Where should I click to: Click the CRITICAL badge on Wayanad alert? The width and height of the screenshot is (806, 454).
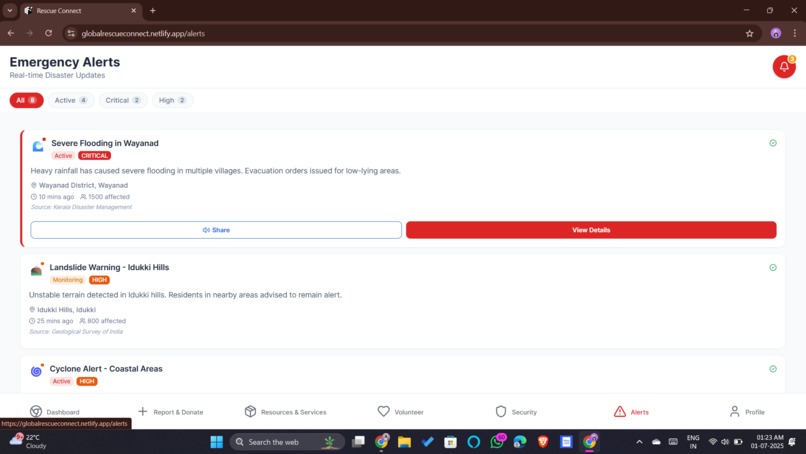pos(95,155)
